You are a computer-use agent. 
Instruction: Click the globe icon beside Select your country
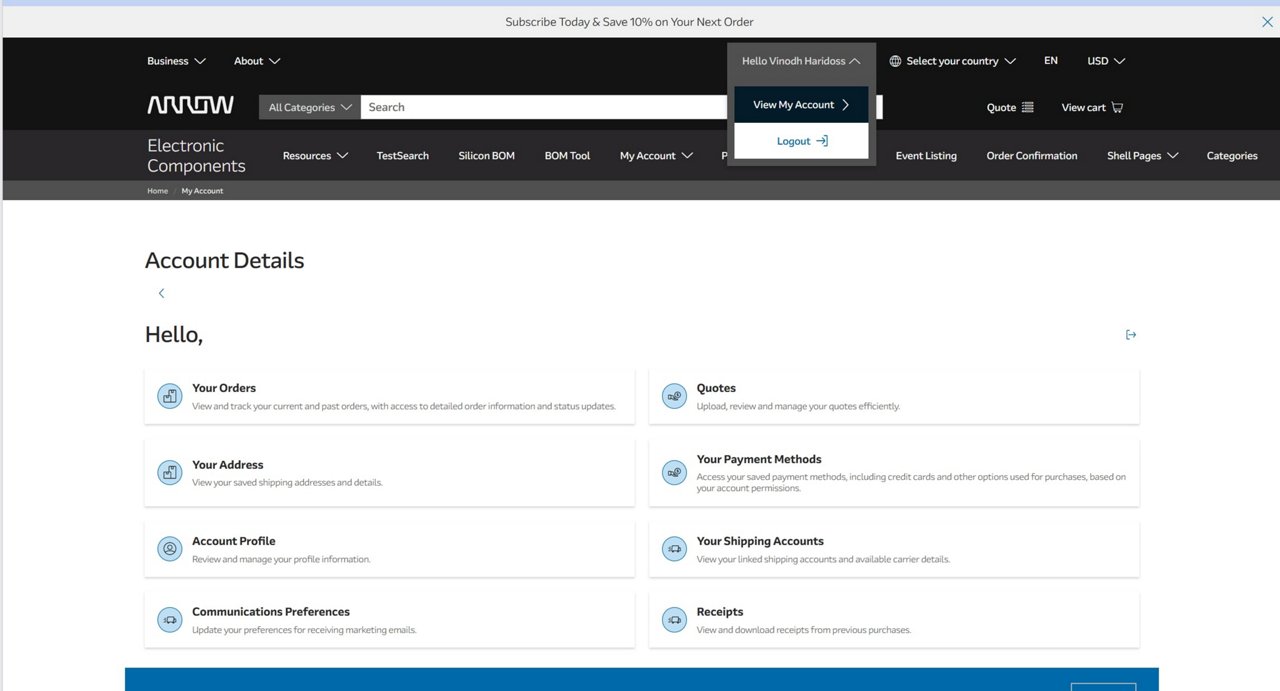(895, 61)
